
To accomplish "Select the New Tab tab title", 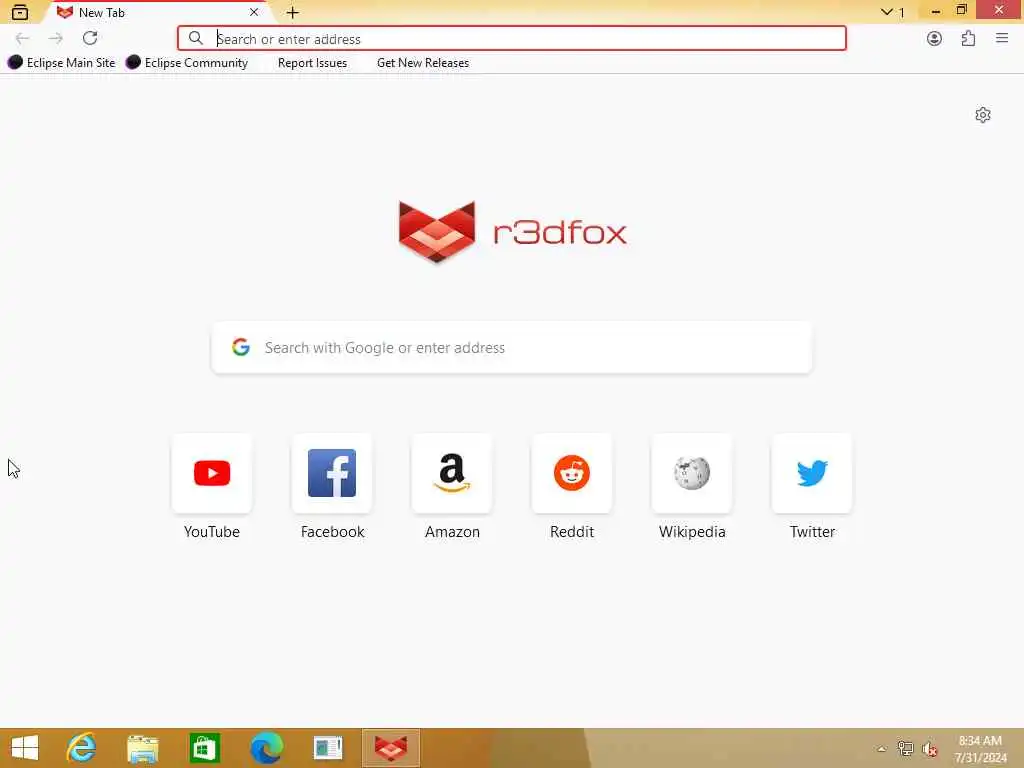I will (102, 12).
